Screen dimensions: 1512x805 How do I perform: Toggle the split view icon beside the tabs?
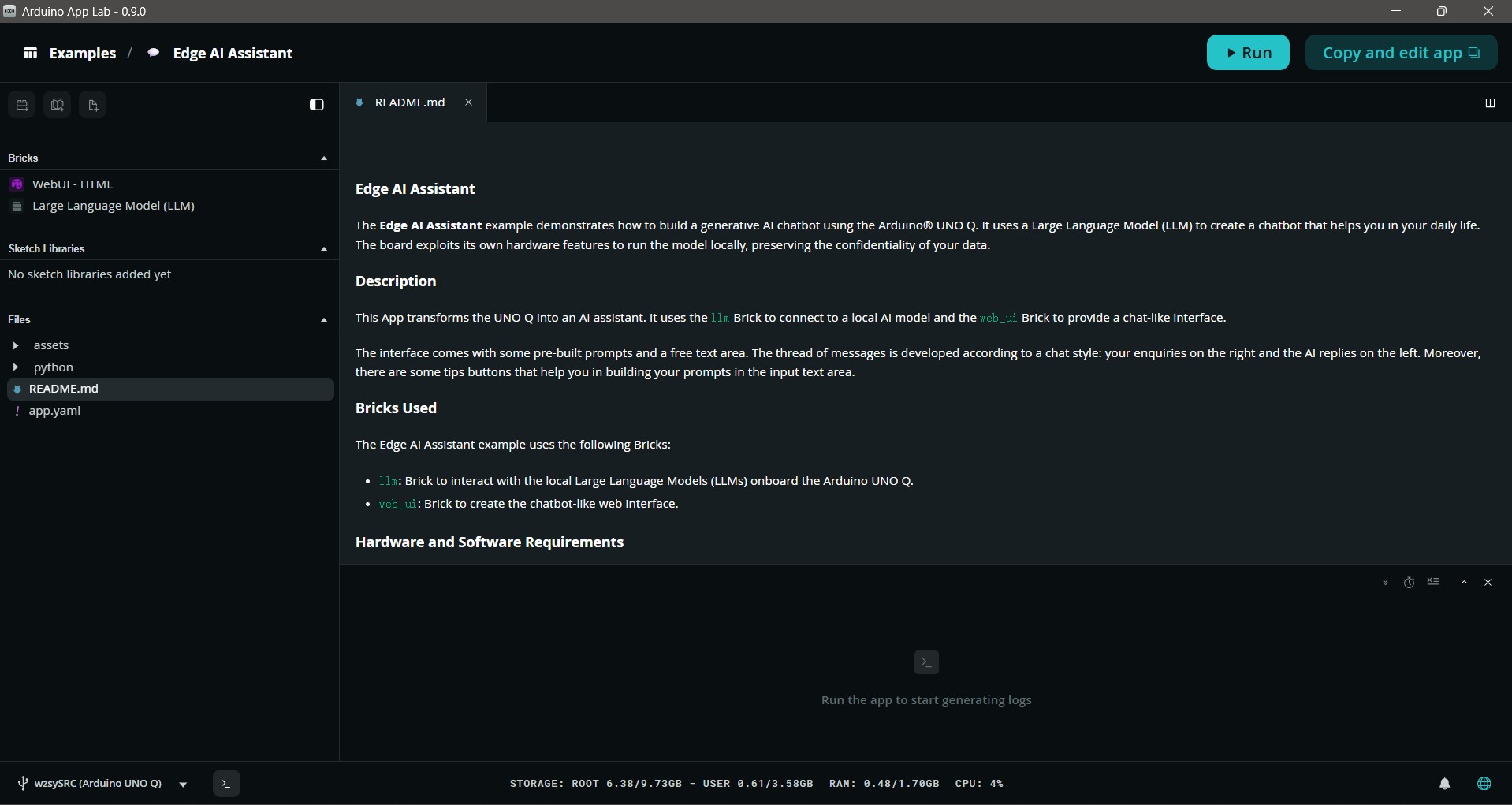1490,102
